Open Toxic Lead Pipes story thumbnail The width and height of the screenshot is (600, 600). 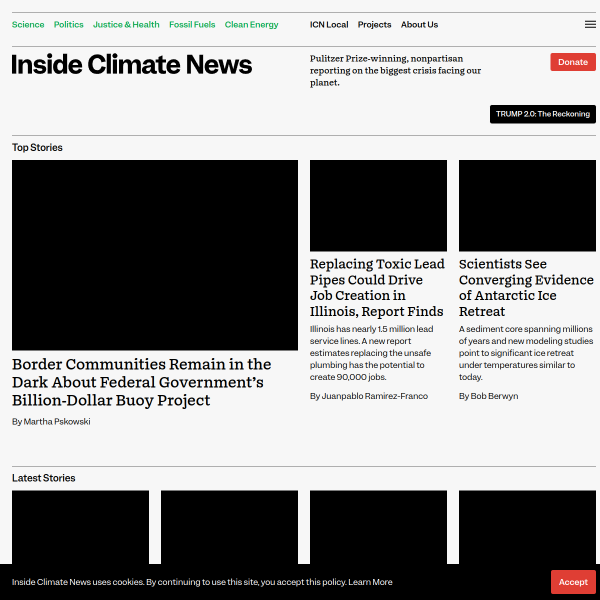(378, 205)
